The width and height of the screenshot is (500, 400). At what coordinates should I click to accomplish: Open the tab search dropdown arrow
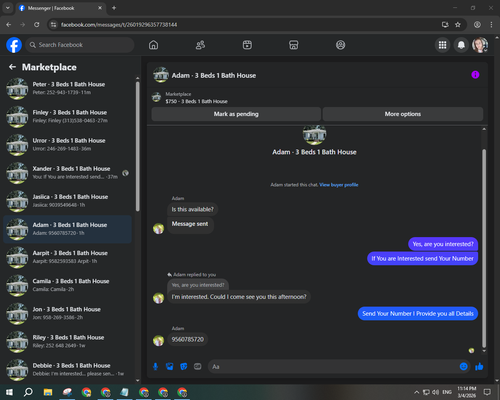coord(8,8)
